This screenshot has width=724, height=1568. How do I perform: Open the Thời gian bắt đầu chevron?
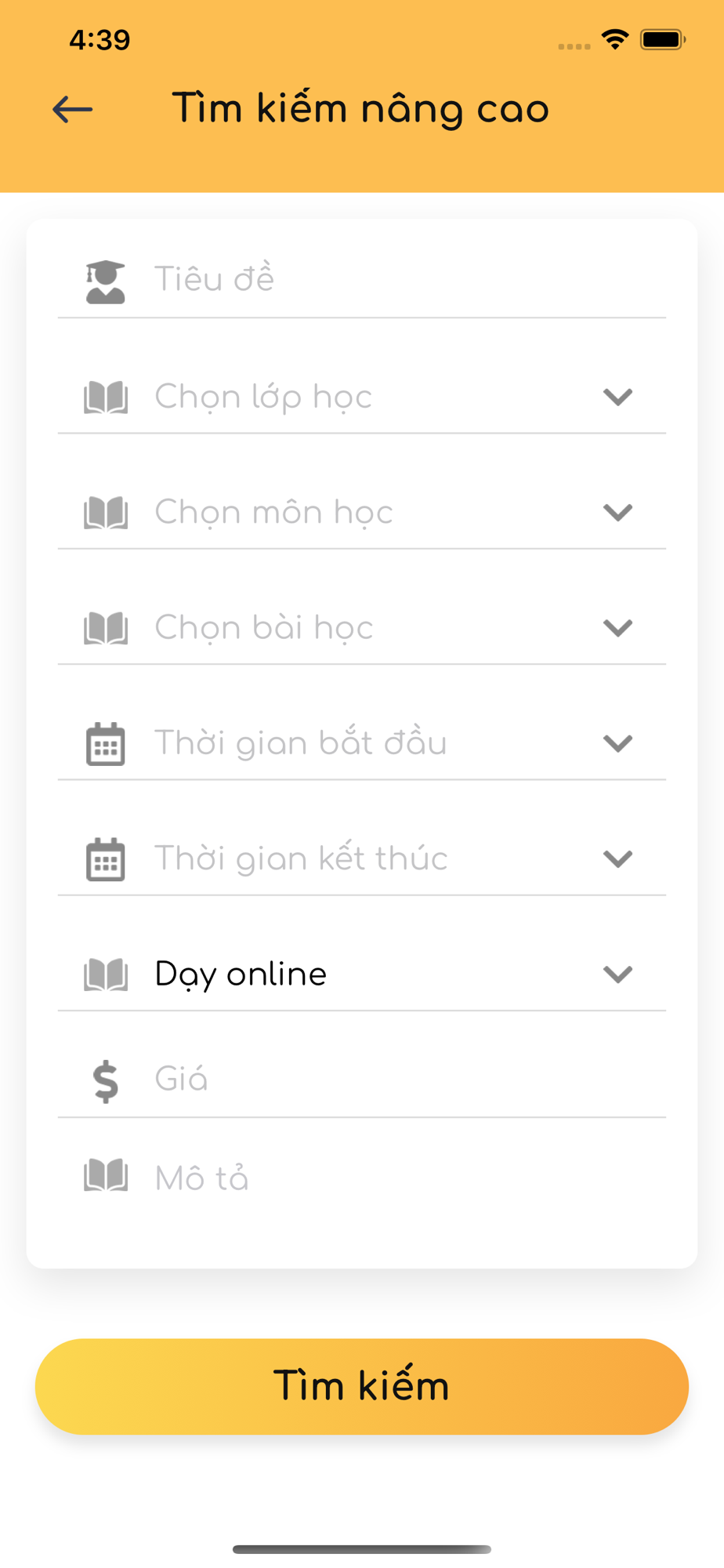[x=617, y=743]
